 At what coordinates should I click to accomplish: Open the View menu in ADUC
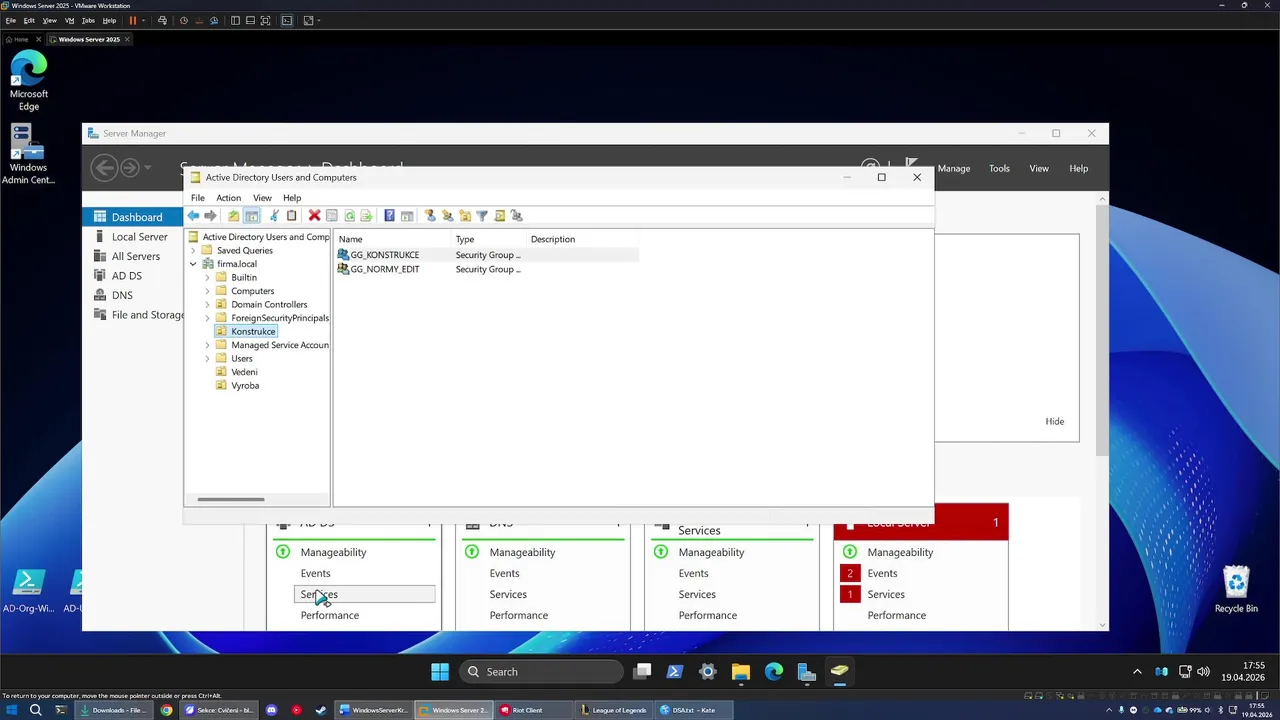[x=262, y=198]
